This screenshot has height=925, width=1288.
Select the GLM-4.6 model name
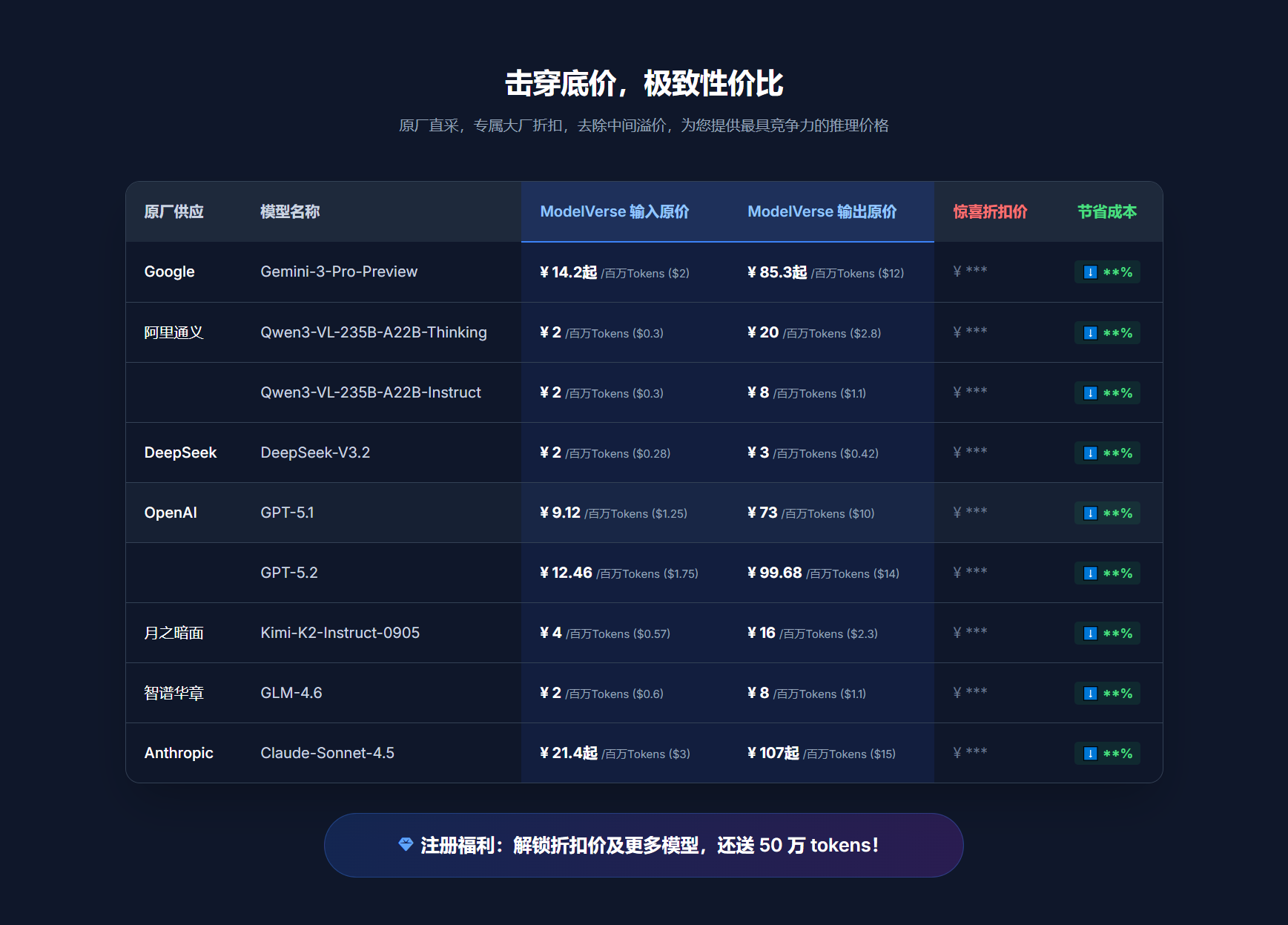tap(291, 693)
